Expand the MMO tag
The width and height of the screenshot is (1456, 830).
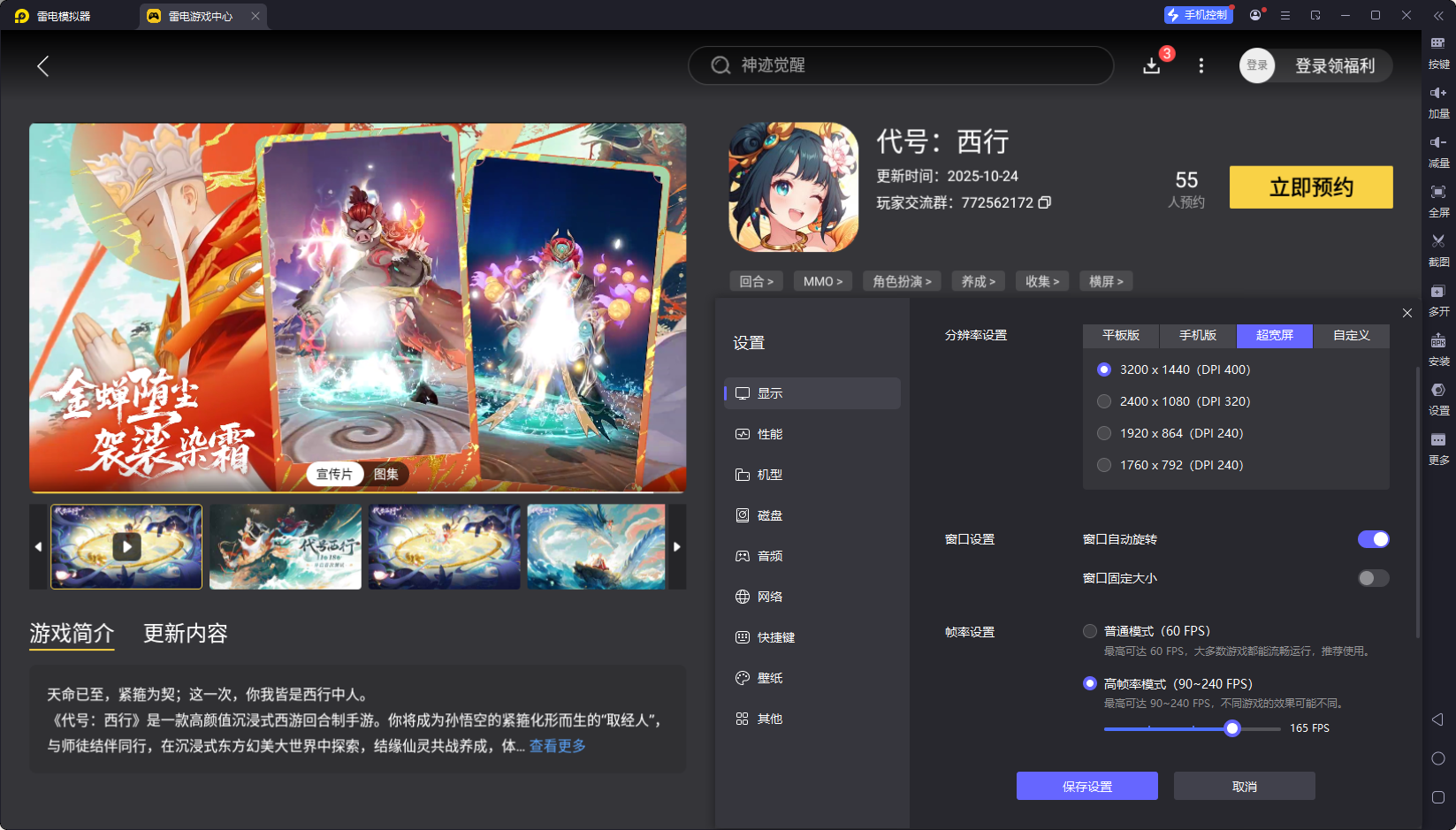[823, 281]
